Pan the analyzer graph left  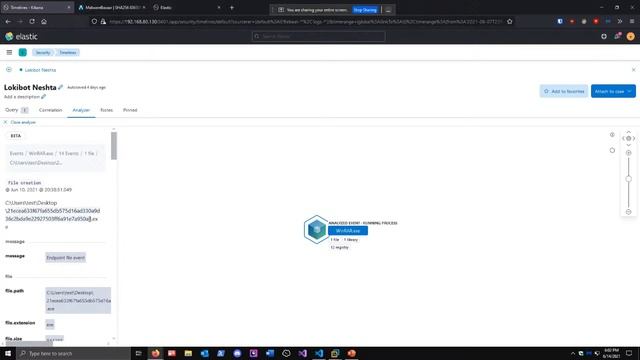623,138
